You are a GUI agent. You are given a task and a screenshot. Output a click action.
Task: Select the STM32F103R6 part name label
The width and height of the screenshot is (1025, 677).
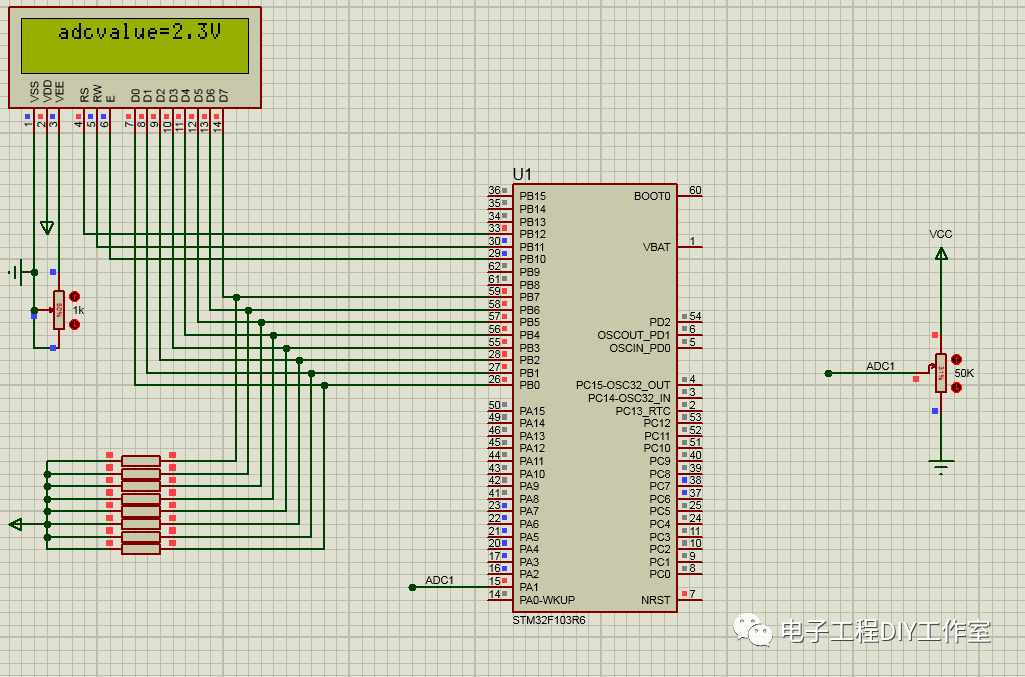[x=548, y=620]
